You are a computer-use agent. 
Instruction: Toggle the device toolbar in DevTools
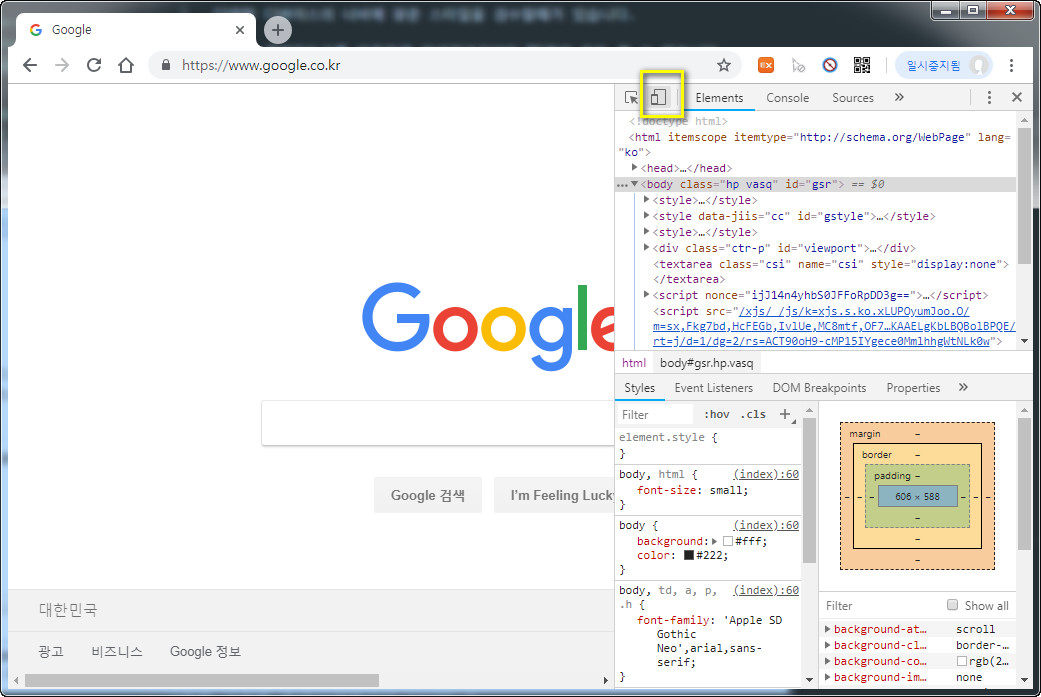point(658,98)
